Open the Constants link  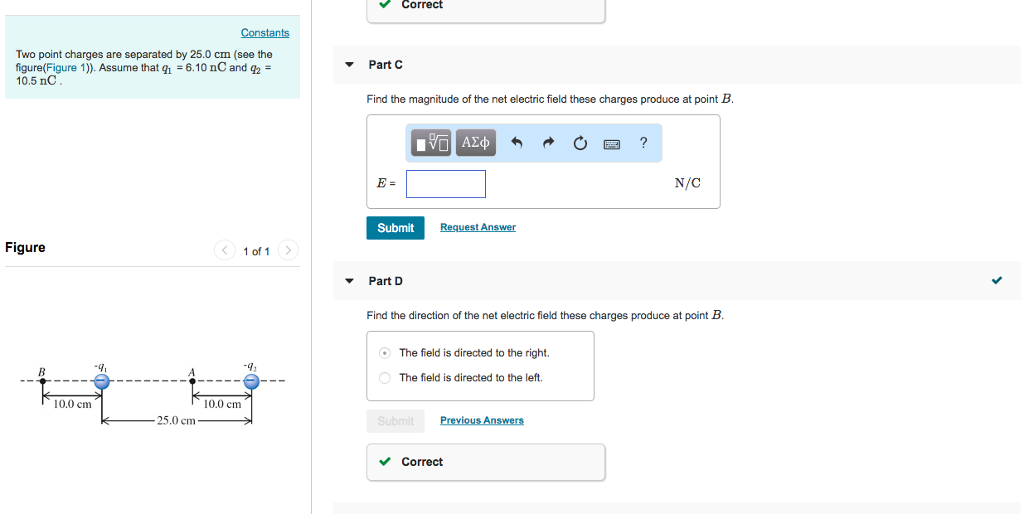point(264,33)
